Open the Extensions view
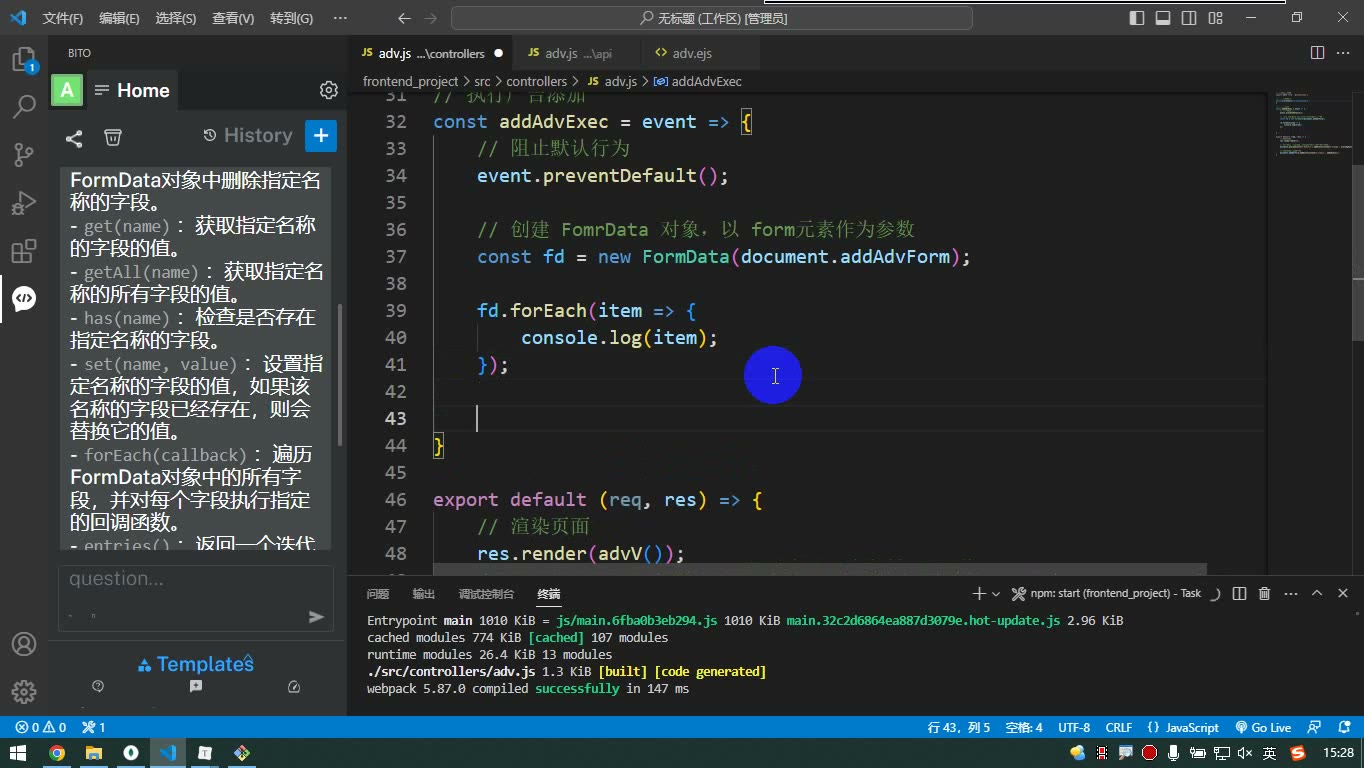1364x768 pixels. click(24, 251)
